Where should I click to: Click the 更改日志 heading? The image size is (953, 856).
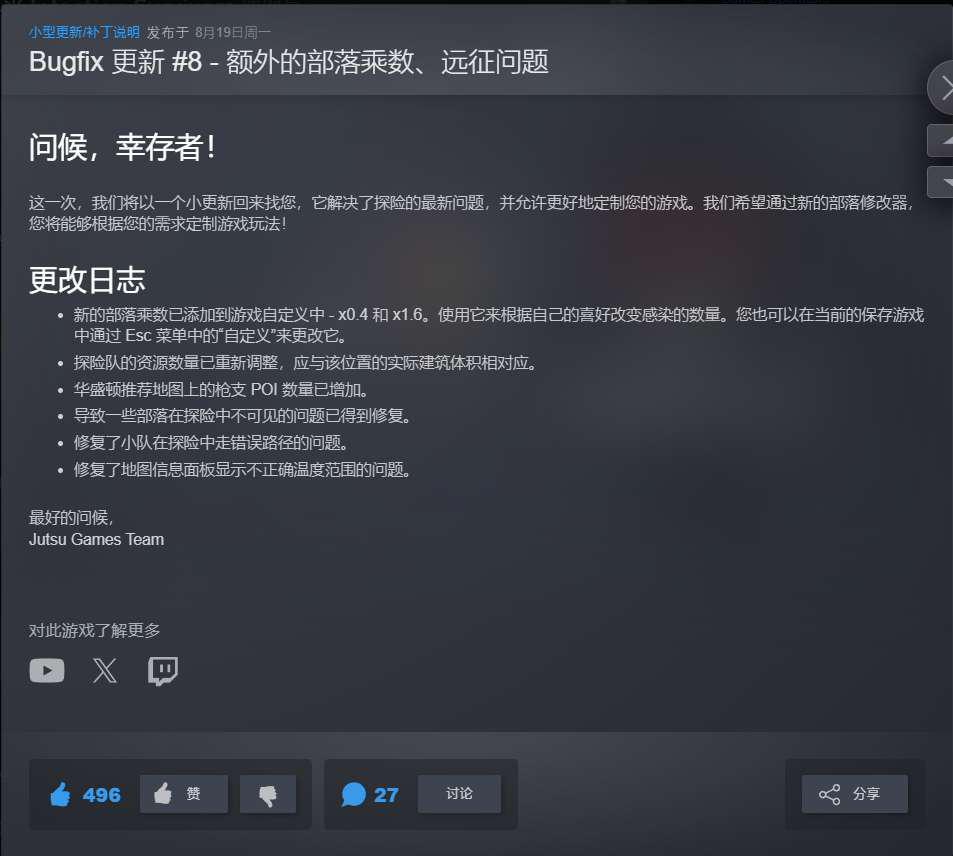(x=87, y=280)
